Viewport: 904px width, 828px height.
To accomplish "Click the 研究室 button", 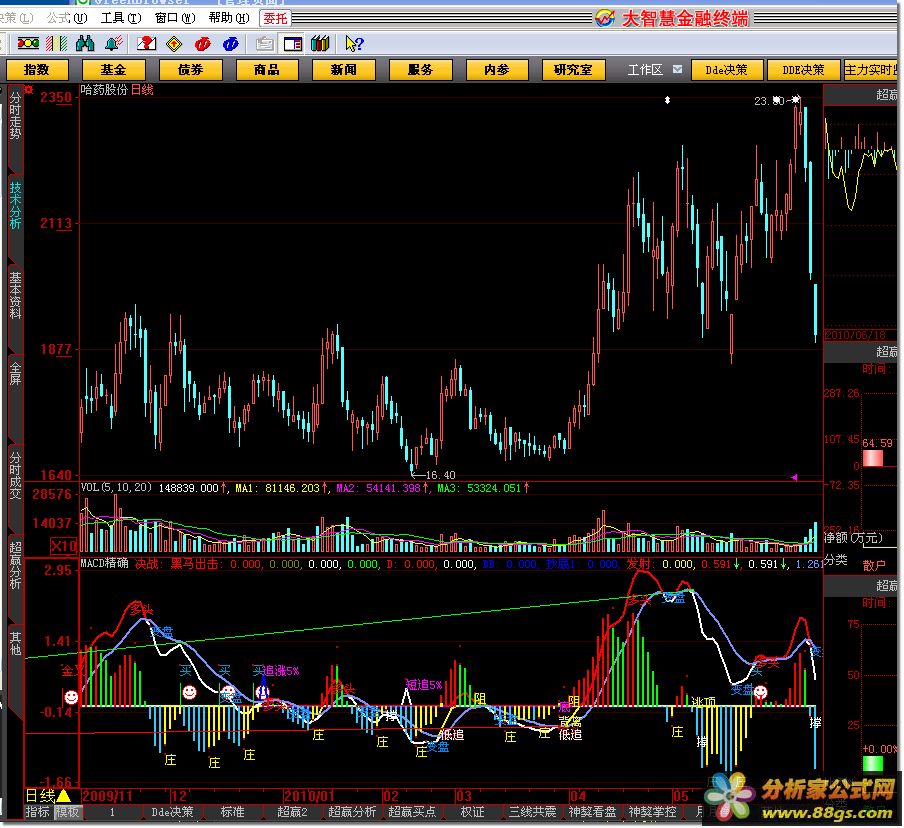I will click(574, 70).
